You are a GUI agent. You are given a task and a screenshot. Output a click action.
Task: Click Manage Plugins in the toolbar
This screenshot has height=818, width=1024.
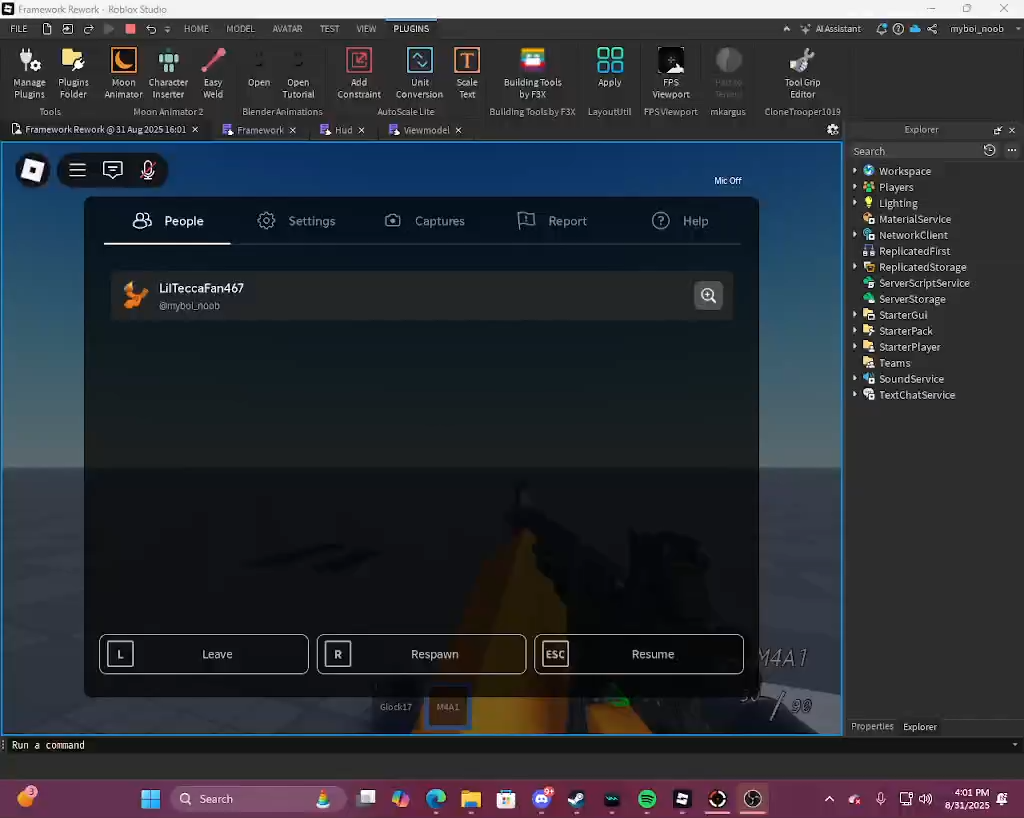coord(29,70)
